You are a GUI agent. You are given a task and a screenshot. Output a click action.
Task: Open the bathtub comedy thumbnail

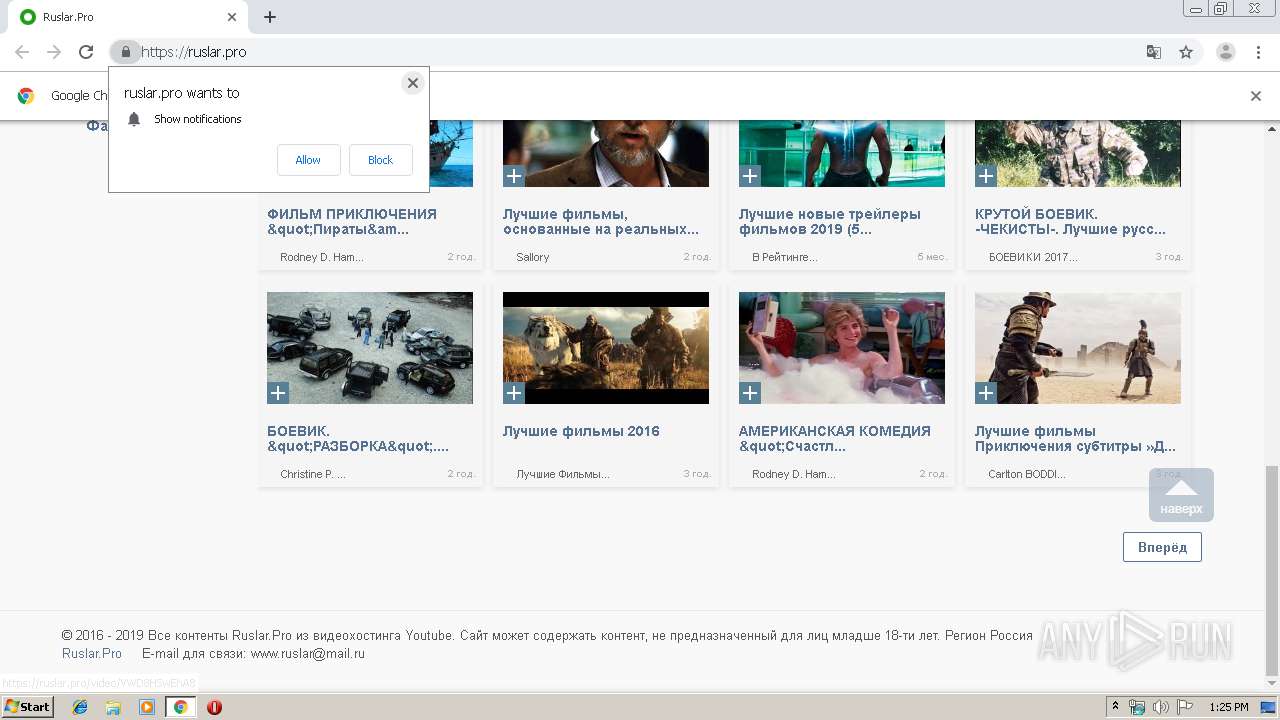pos(842,348)
